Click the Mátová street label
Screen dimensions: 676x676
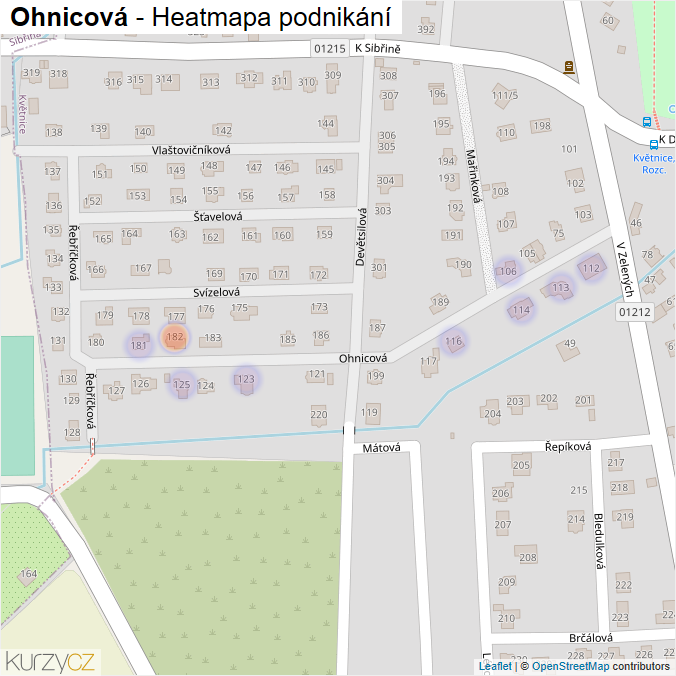[382, 448]
